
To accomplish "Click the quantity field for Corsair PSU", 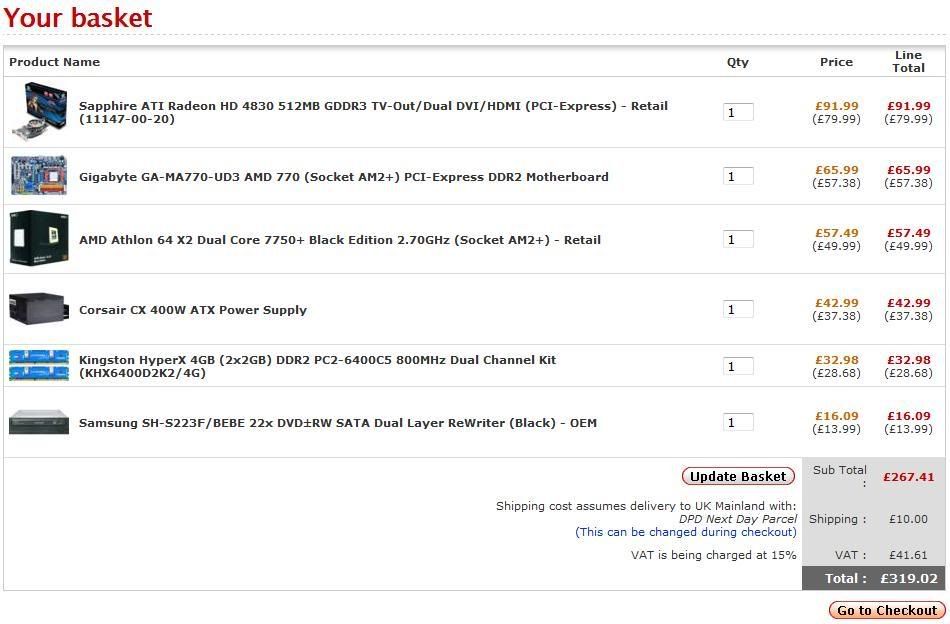I will click(738, 309).
